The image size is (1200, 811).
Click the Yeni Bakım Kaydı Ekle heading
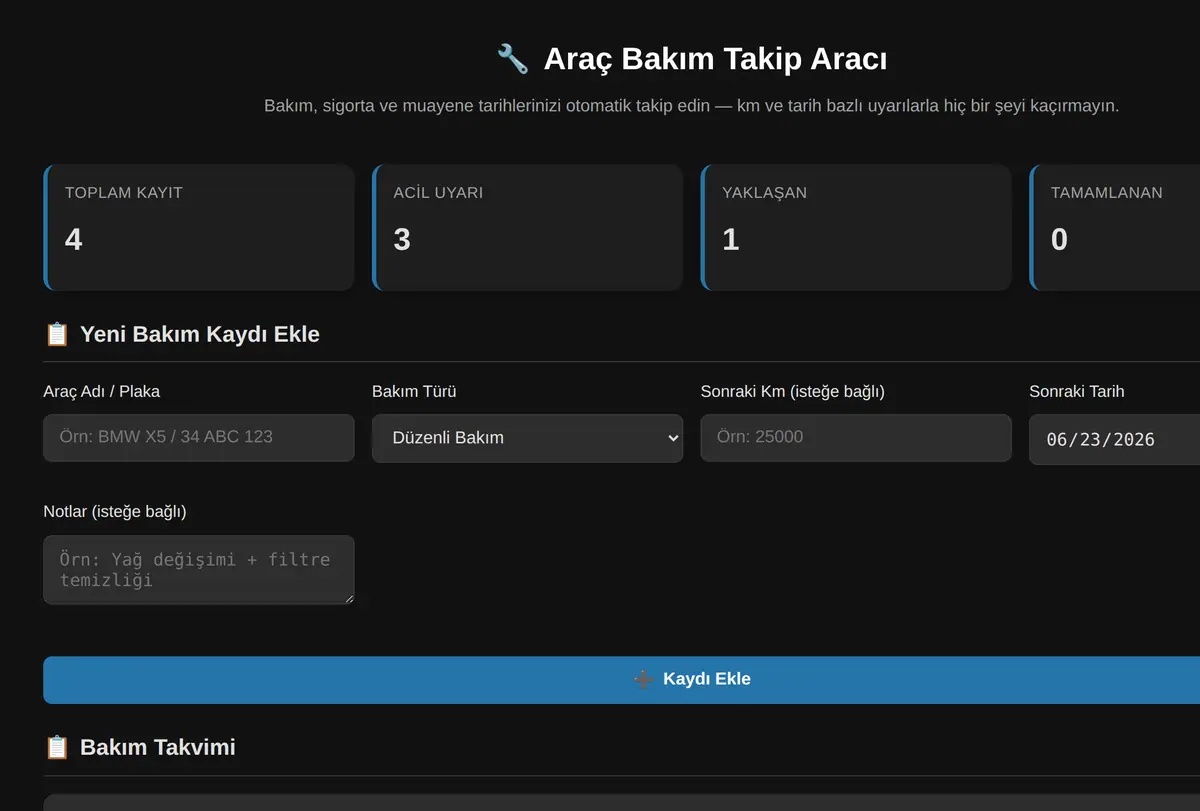pos(200,334)
